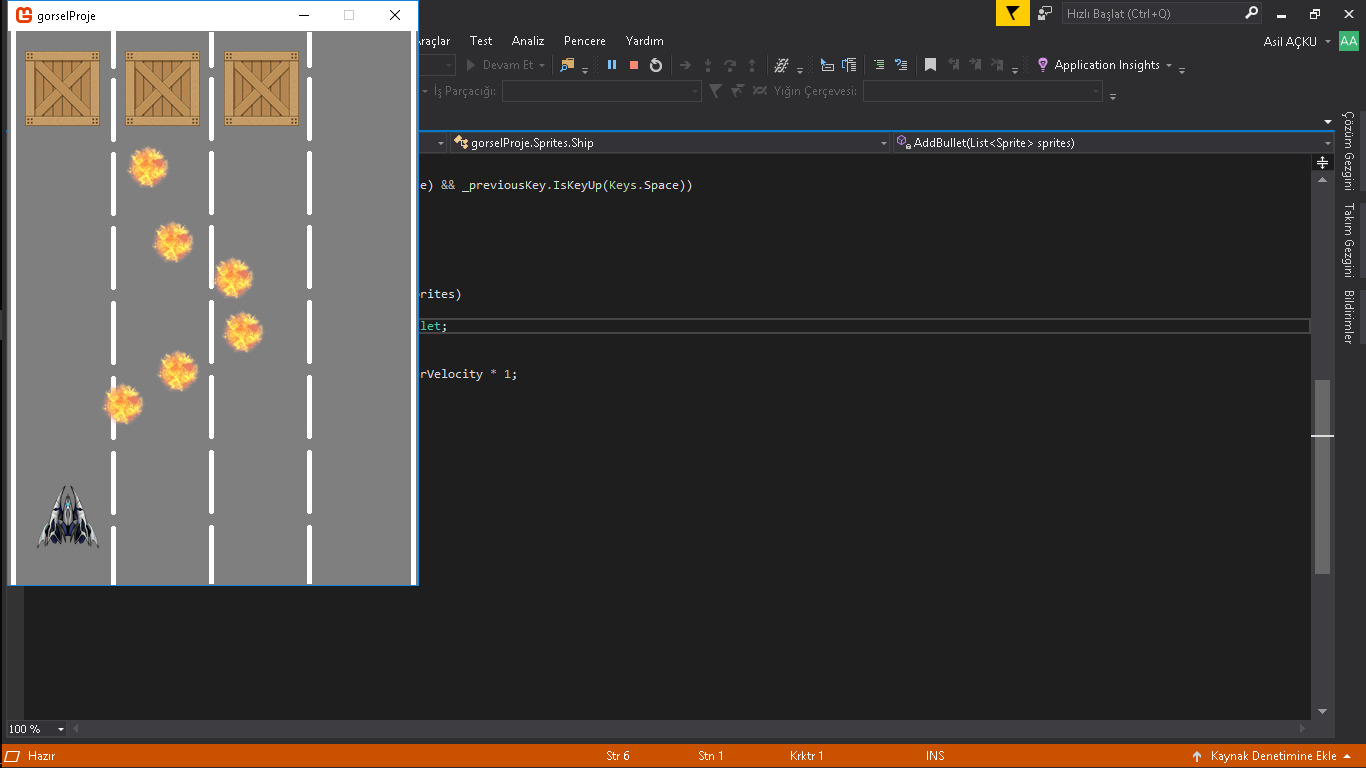The image size is (1366, 768).
Task: Step Out of the current function
Action: click(752, 65)
